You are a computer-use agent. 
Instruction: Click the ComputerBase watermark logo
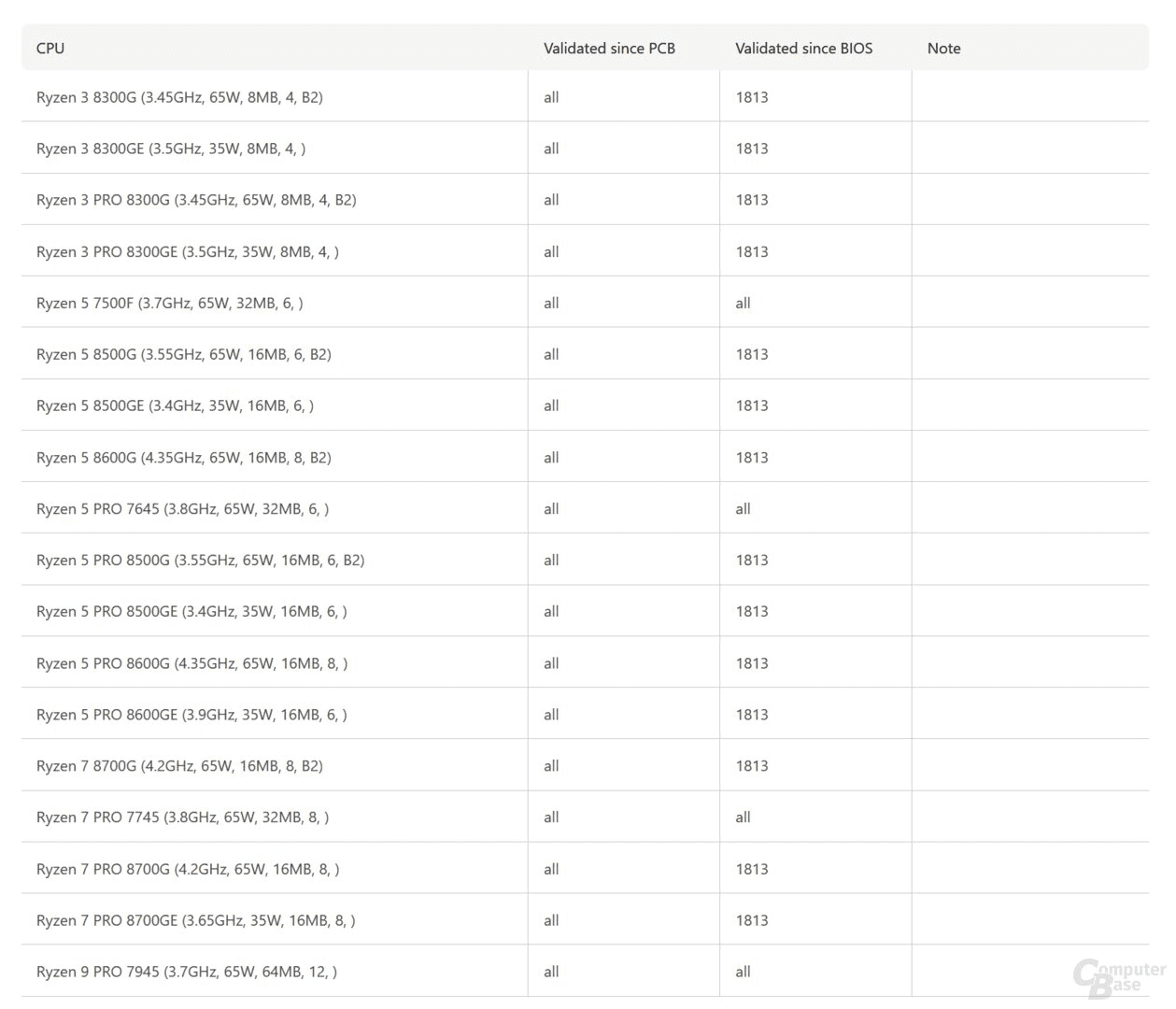(1118, 977)
